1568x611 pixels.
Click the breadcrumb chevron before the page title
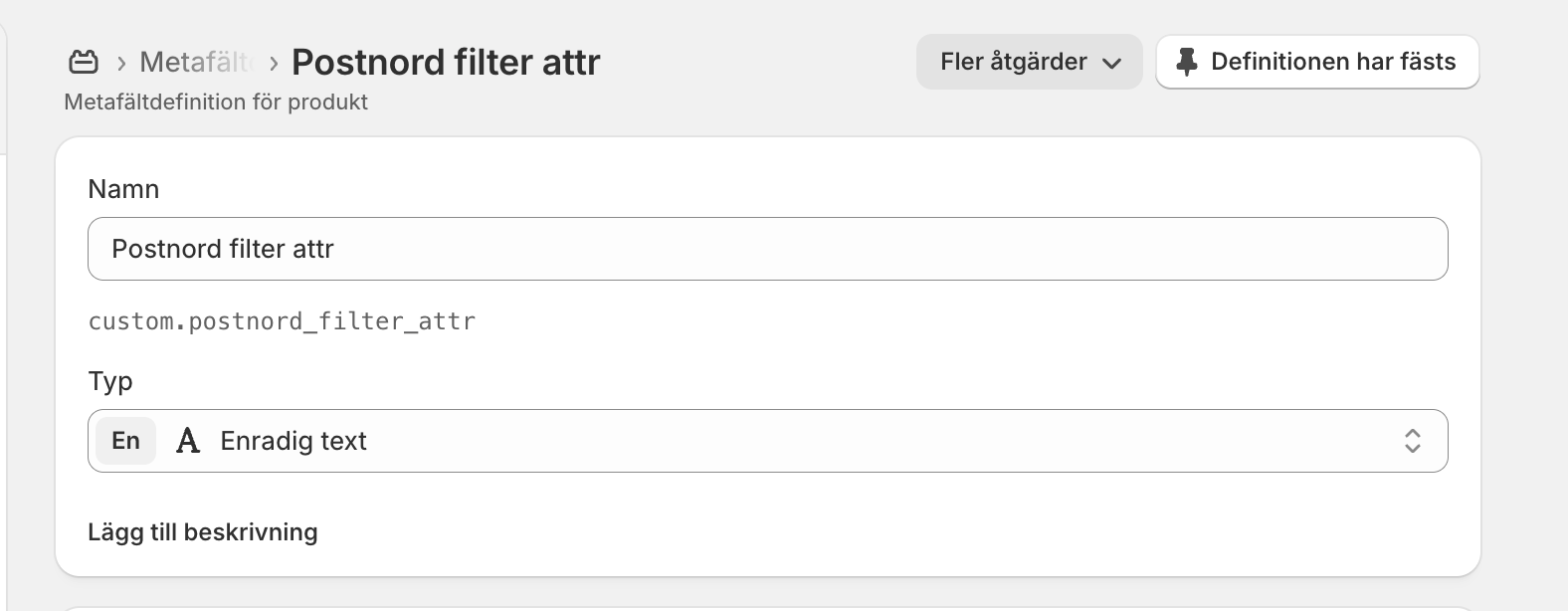pos(274,63)
